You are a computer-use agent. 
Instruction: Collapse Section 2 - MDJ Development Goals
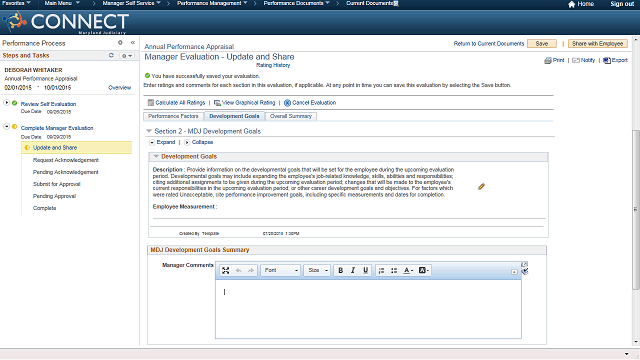[x=149, y=131]
